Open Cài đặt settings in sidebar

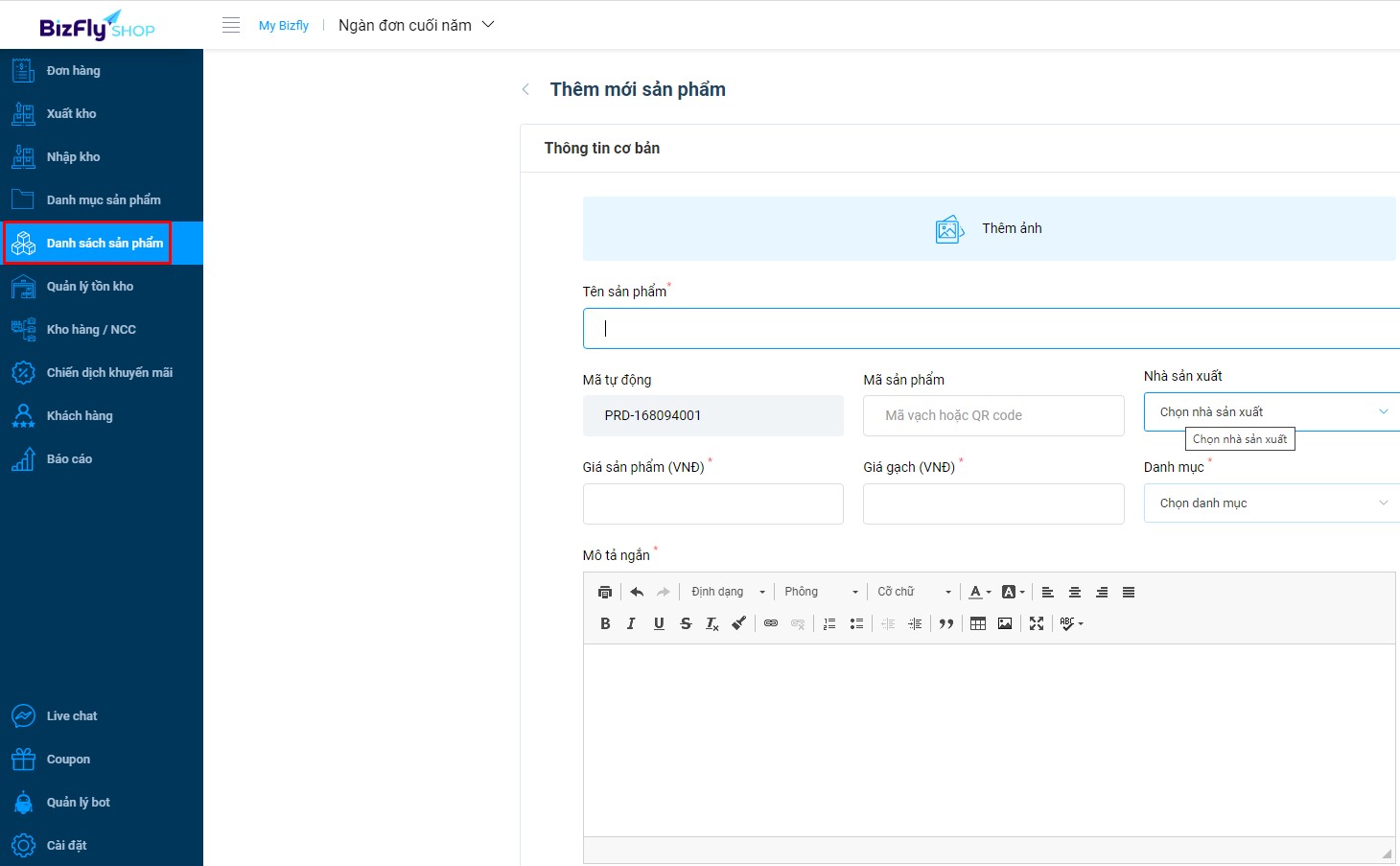pos(102,845)
